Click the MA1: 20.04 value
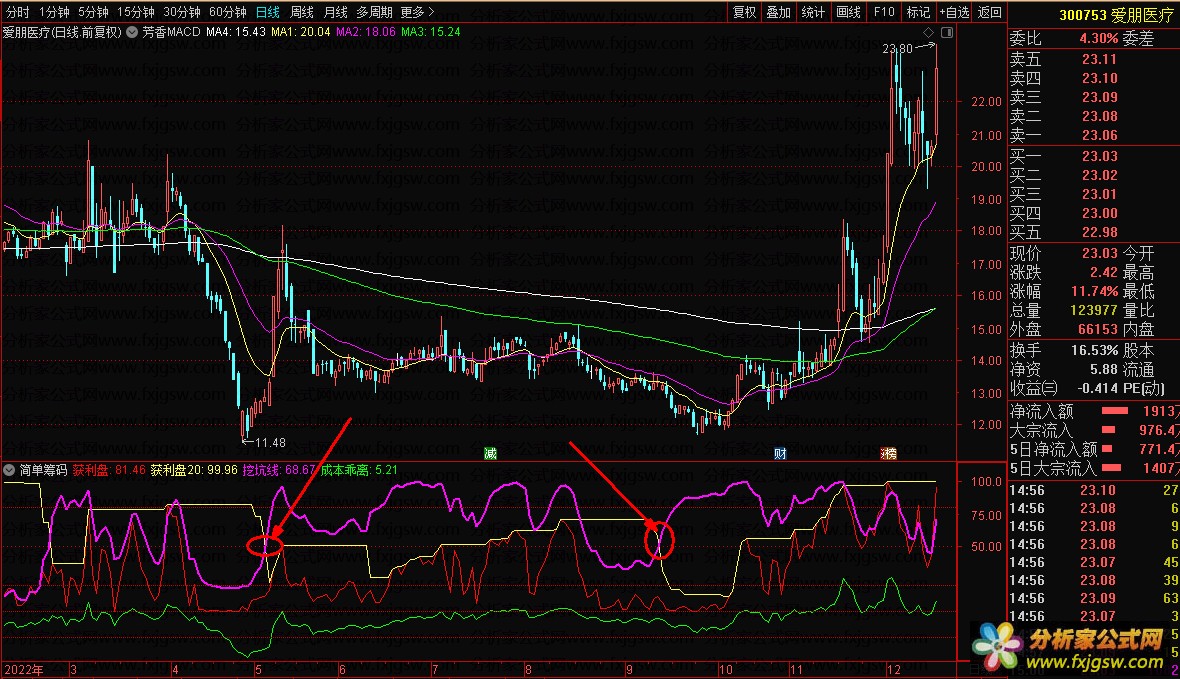The image size is (1180, 679). (300, 32)
